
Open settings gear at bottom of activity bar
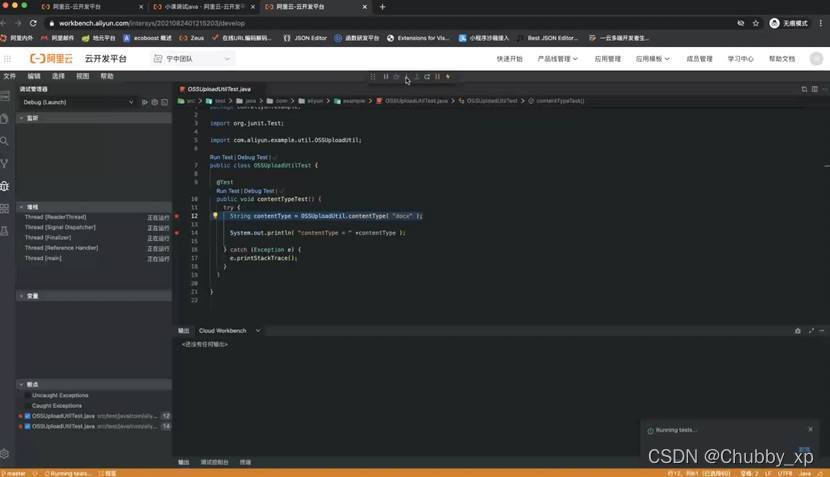point(5,454)
